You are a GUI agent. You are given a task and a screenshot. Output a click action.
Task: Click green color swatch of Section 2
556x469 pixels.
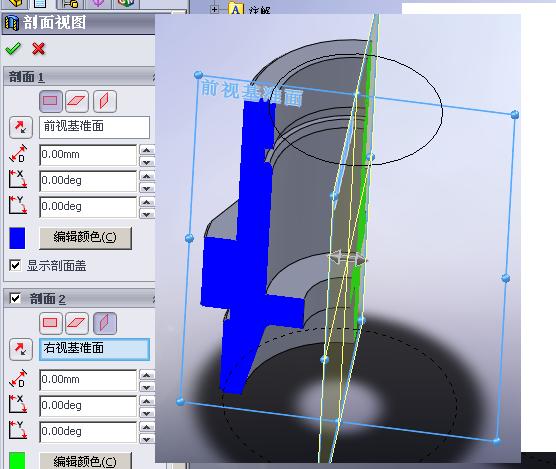click(x=17, y=460)
